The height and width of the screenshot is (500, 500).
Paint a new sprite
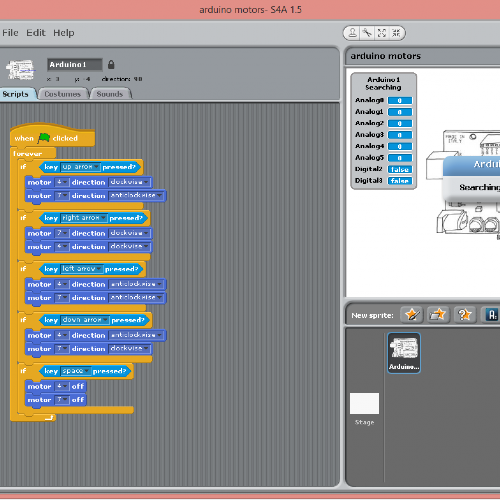click(412, 314)
